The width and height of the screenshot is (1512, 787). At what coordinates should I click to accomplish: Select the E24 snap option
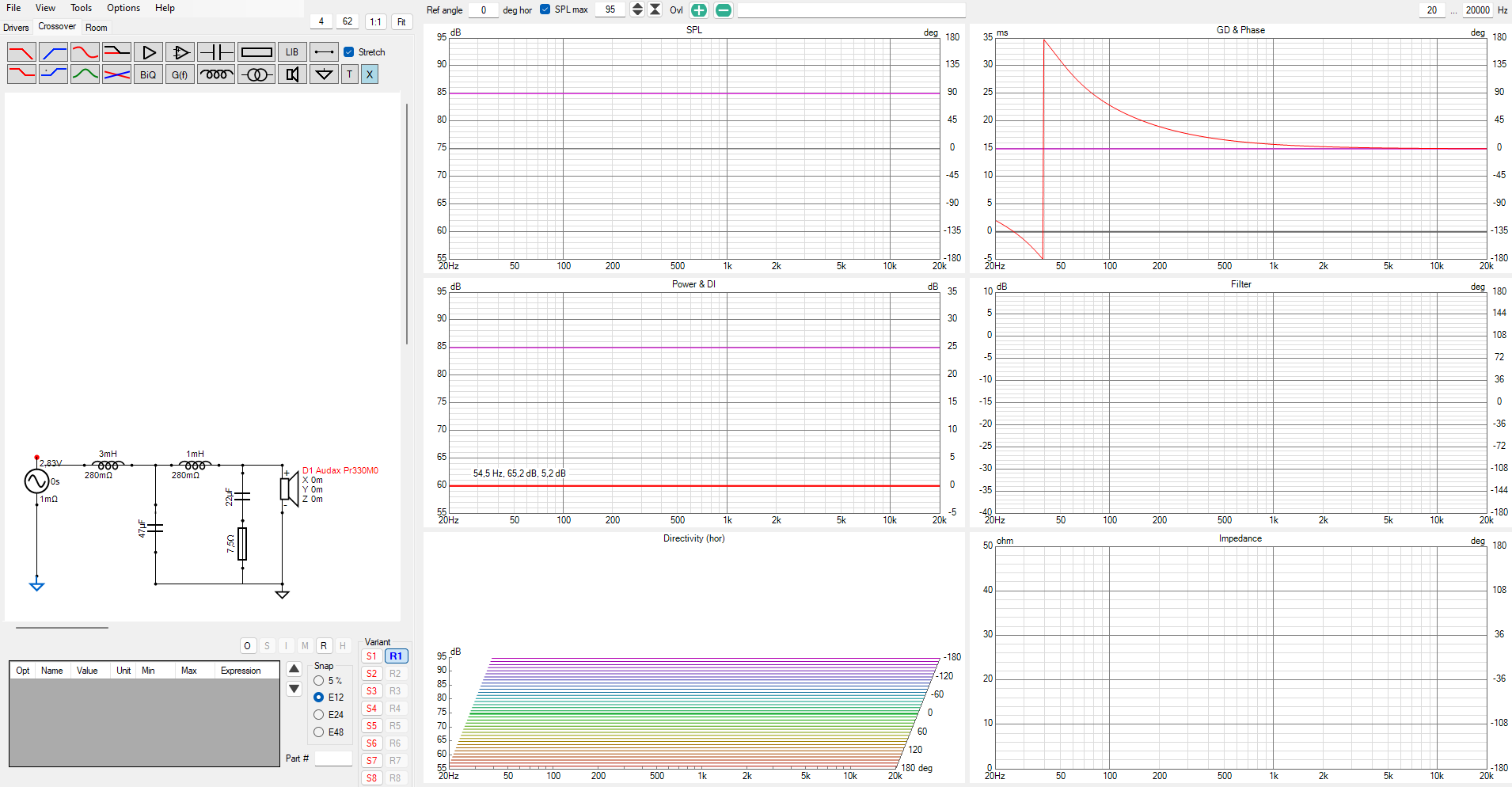pyautogui.click(x=318, y=715)
